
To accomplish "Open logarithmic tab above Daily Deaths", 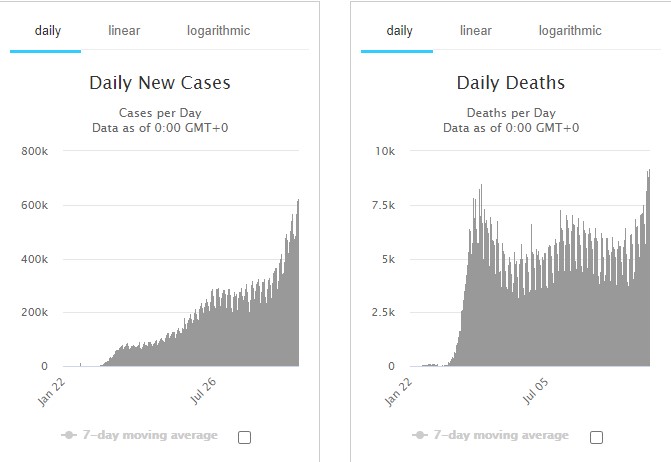I will (x=570, y=30).
